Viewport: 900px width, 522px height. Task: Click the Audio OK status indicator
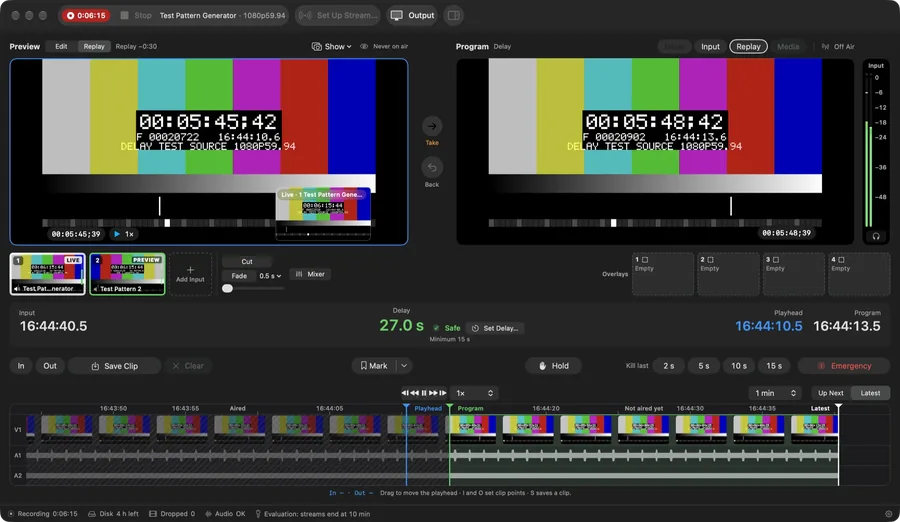pyautogui.click(x=225, y=514)
